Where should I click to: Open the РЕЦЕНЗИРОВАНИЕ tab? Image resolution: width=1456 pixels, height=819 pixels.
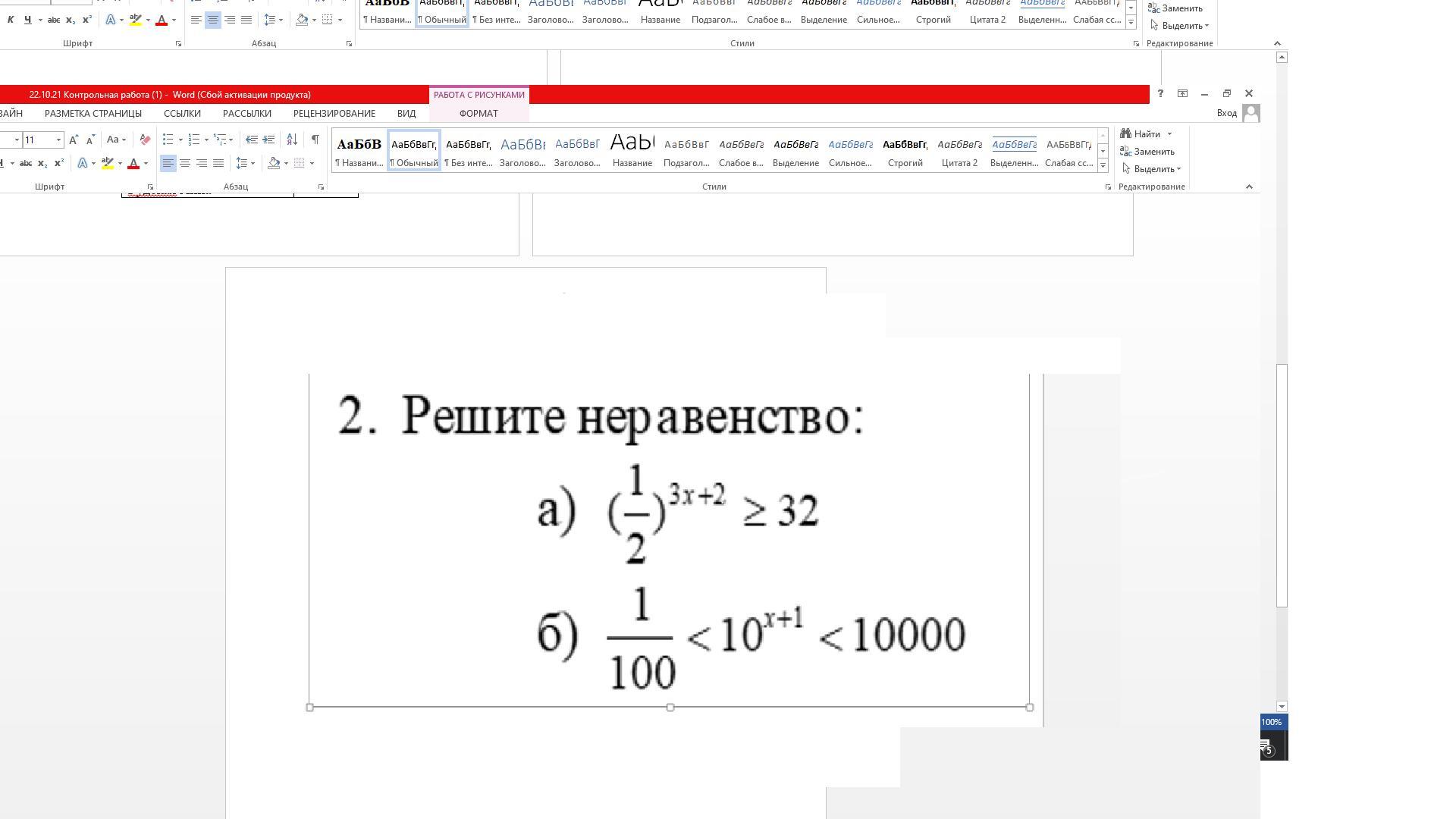[334, 114]
